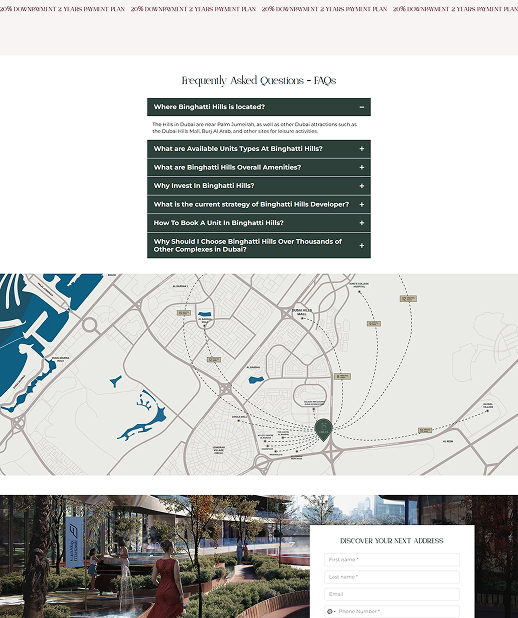Click the King's College Hospital map label
518x618 pixels.
click(x=359, y=285)
